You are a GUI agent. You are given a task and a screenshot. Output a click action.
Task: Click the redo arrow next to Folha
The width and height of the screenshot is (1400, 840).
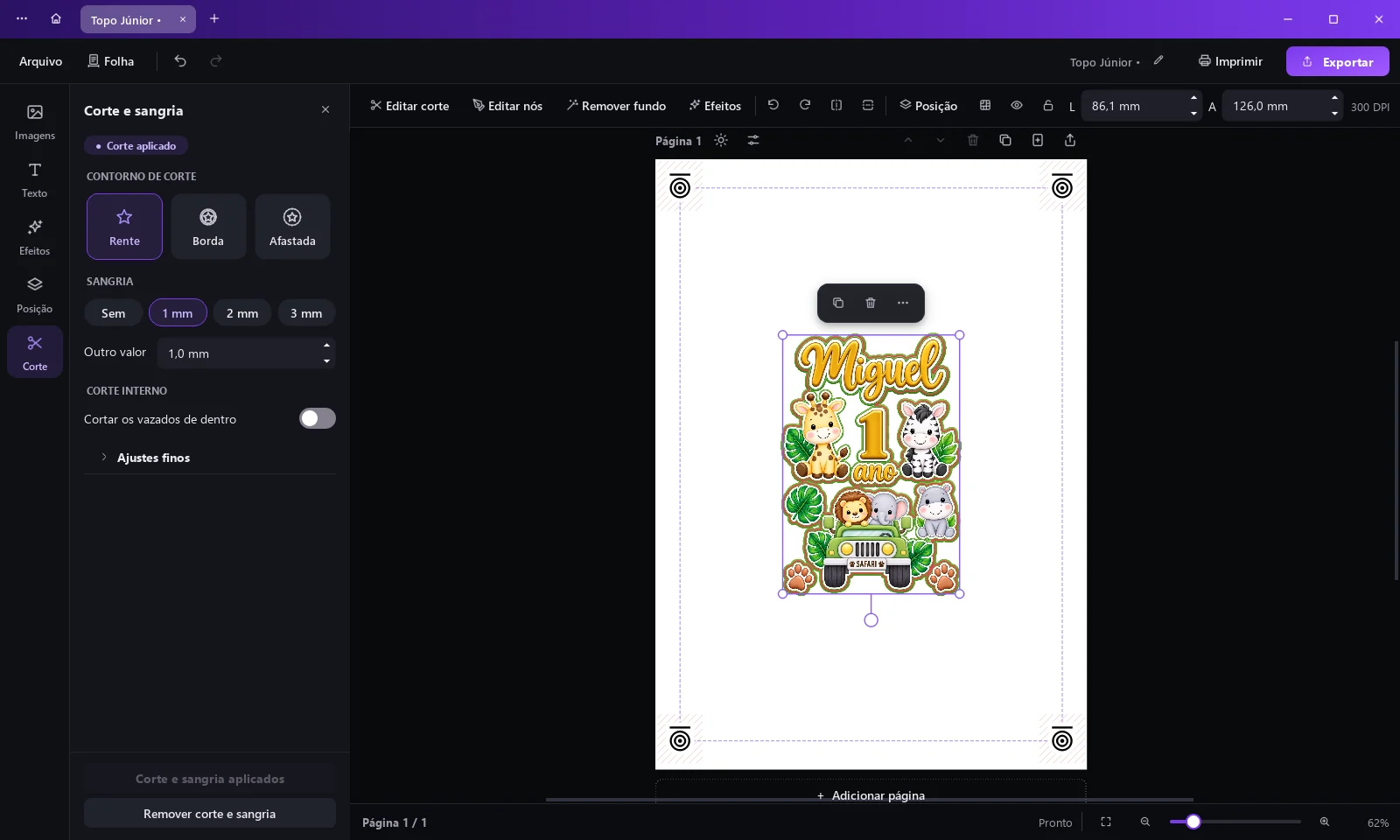click(x=216, y=60)
